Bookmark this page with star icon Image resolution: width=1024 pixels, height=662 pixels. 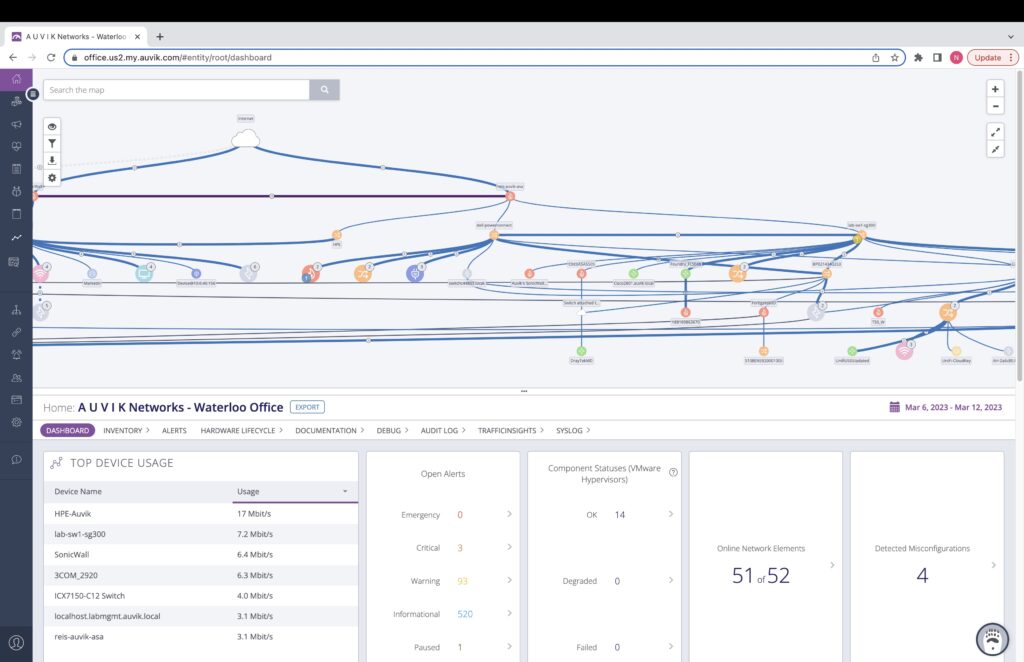(895, 57)
